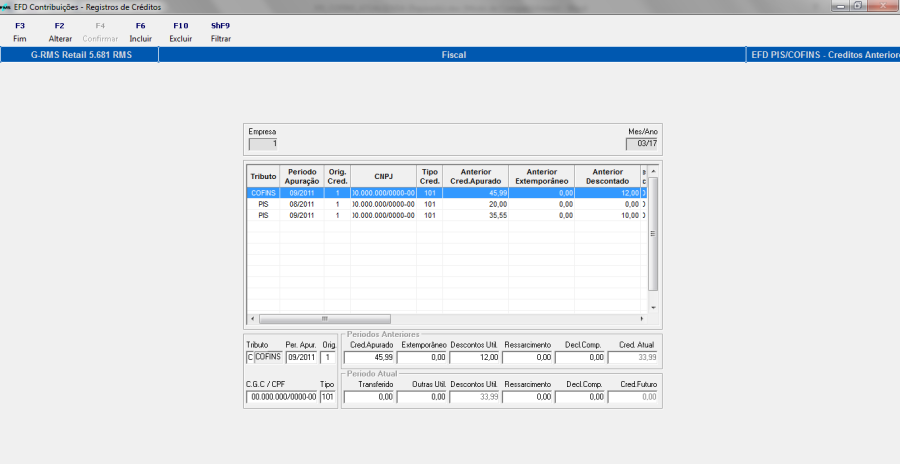Click the 12,00 Descontado grid cell
Viewport: 900px width, 464px height.
point(607,194)
